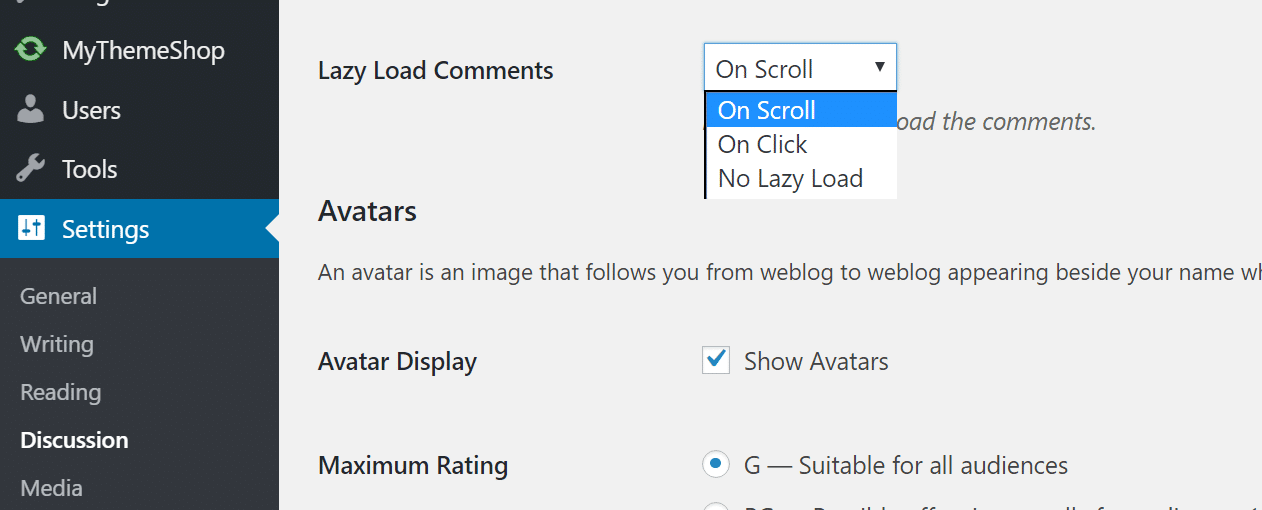This screenshot has height=510, width=1262.
Task: Click the MyThemeShop refresh arrows icon
Action: (x=31, y=50)
